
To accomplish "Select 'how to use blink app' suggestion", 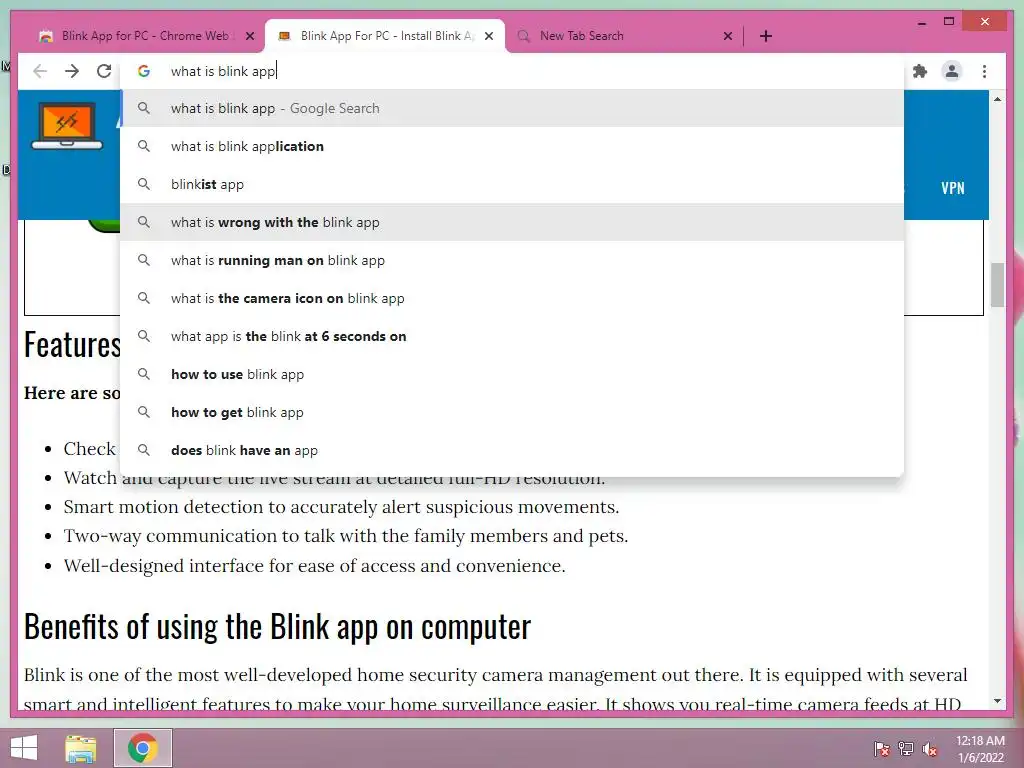I will (x=512, y=374).
